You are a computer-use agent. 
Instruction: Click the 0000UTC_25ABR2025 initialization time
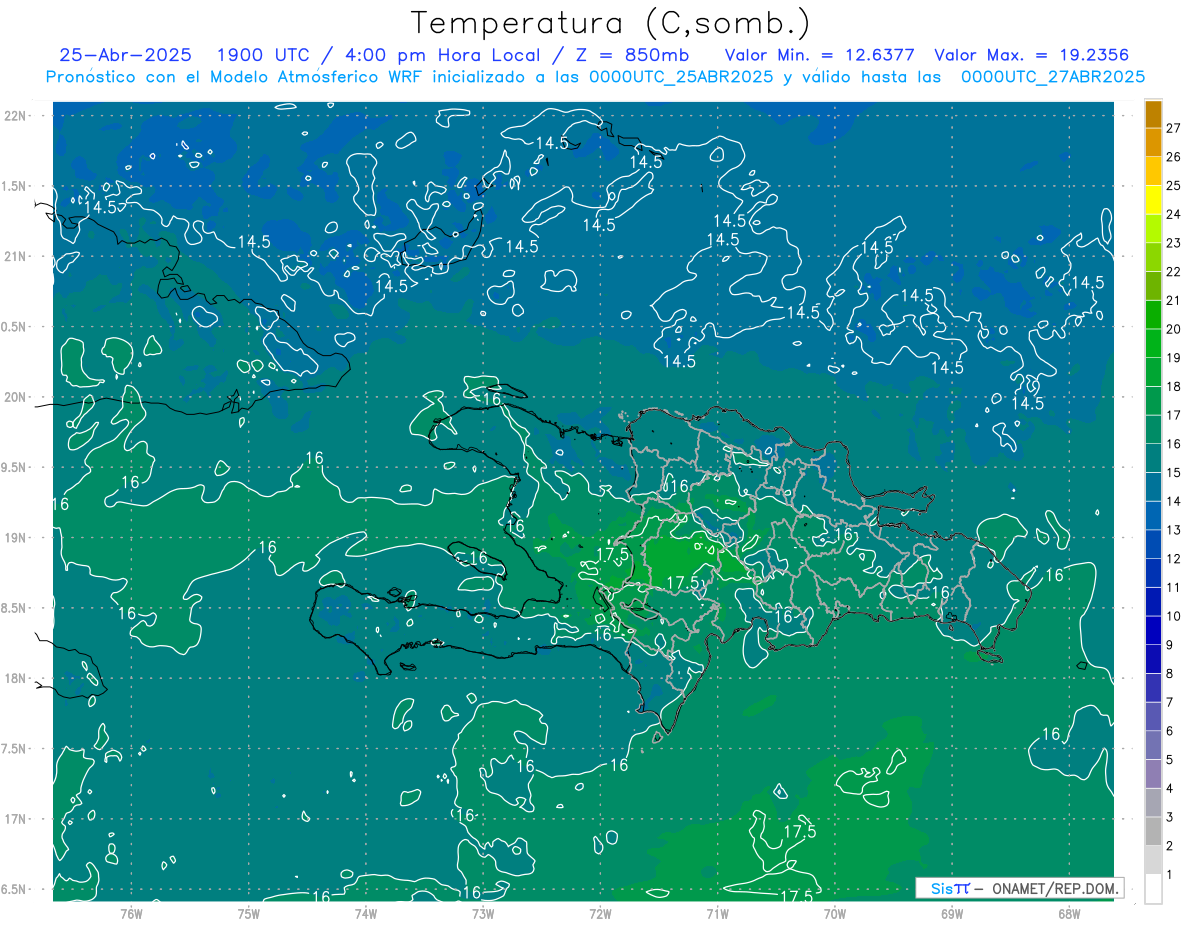coord(680,76)
